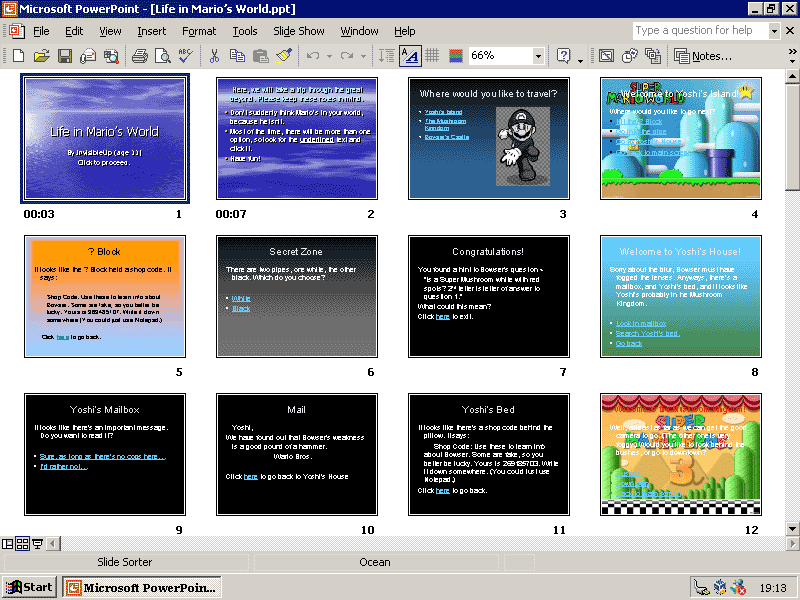Open the Slide Show menu
The width and height of the screenshot is (800, 600).
pyautogui.click(x=298, y=31)
